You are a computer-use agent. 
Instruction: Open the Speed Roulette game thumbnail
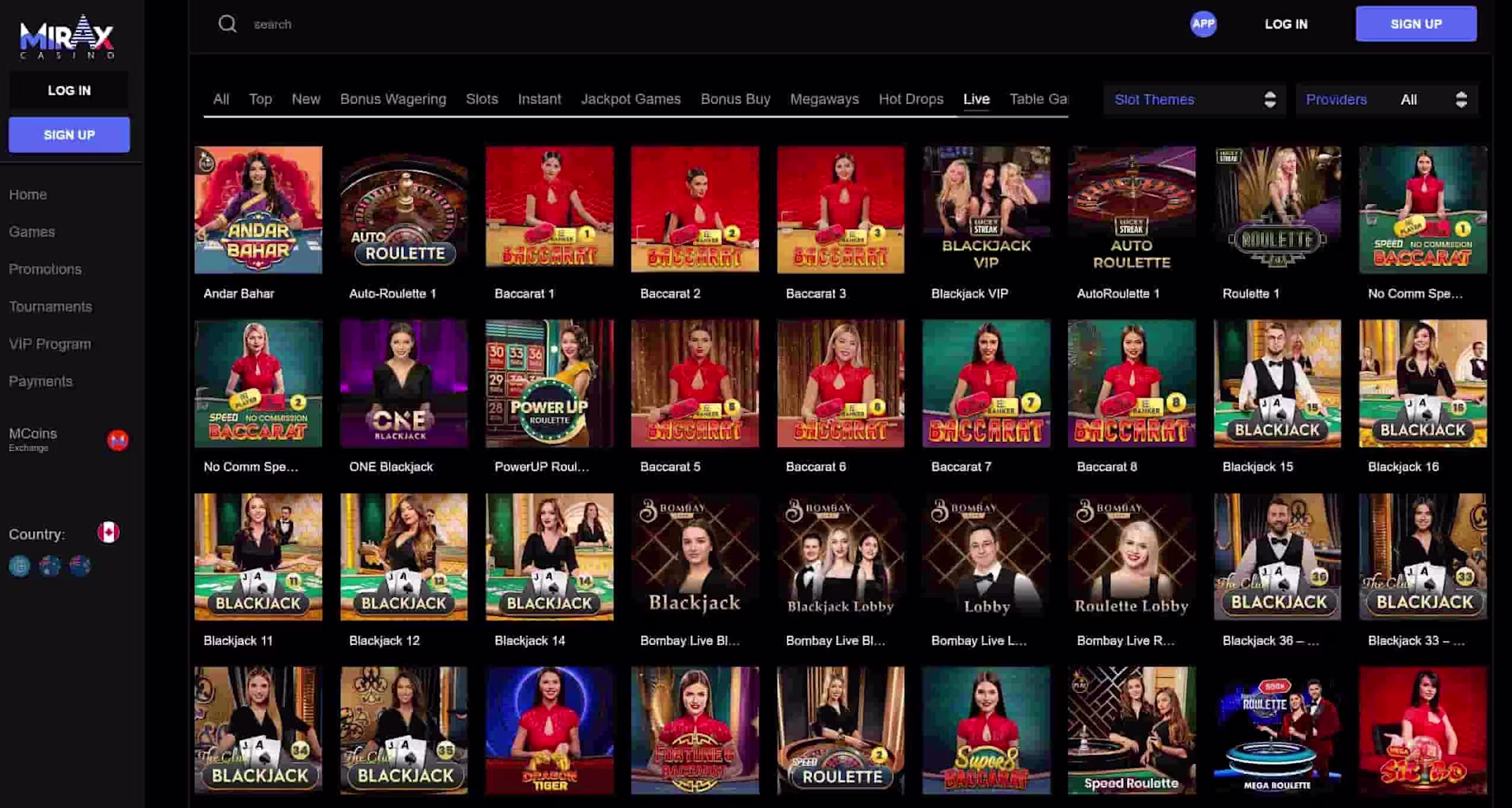click(x=1132, y=731)
